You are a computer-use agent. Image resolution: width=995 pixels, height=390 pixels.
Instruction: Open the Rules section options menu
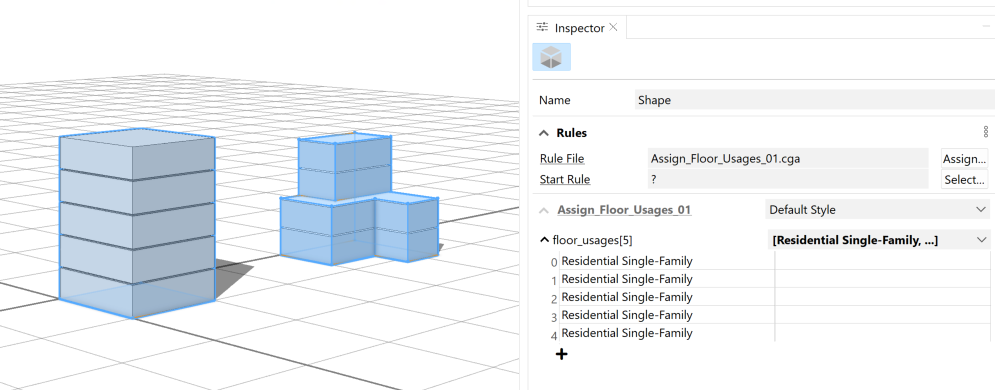click(985, 132)
